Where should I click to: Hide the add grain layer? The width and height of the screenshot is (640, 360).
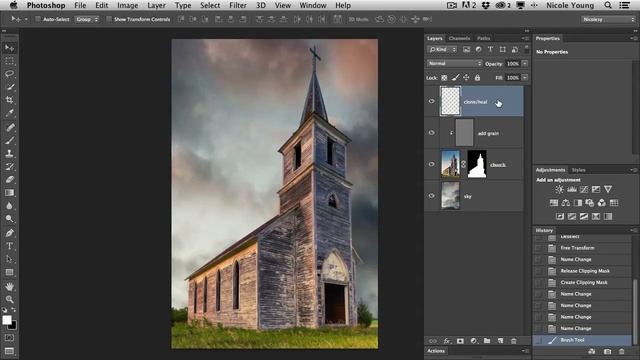[x=431, y=133]
